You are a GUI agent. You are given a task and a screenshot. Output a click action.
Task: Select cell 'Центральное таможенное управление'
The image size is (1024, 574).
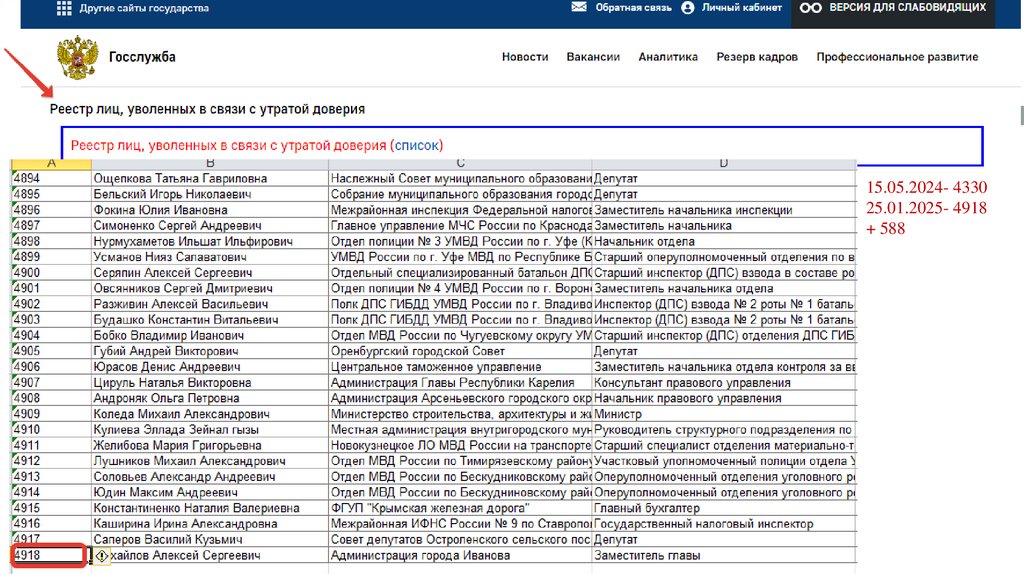[x=460, y=366]
